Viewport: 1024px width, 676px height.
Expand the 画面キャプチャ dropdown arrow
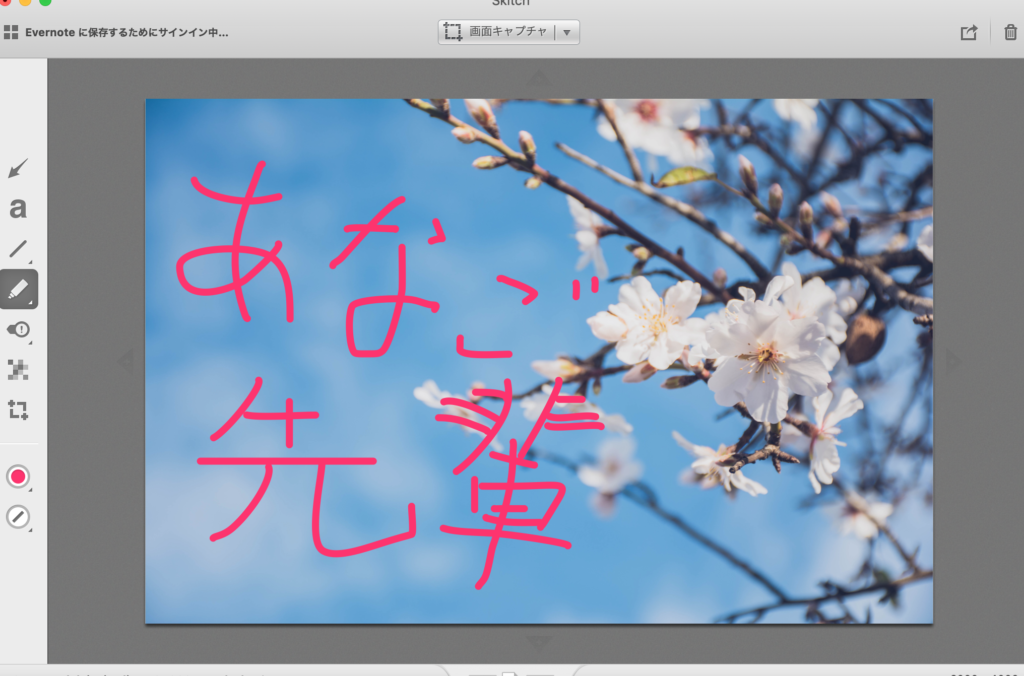coord(566,32)
